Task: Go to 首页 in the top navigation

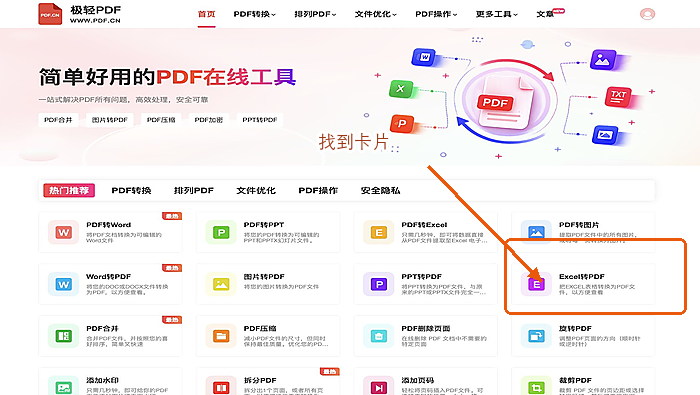Action: click(x=207, y=14)
